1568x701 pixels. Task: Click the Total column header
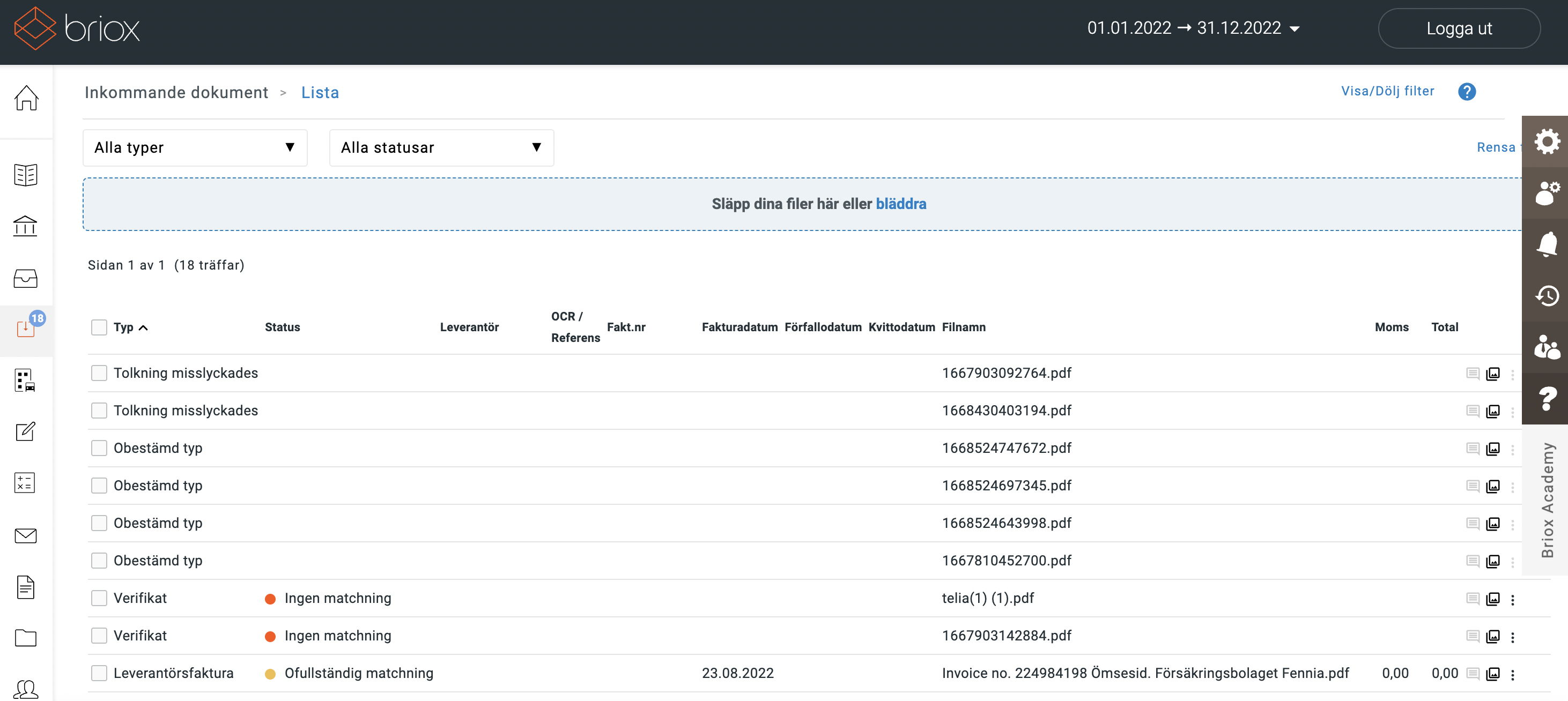tap(1445, 327)
